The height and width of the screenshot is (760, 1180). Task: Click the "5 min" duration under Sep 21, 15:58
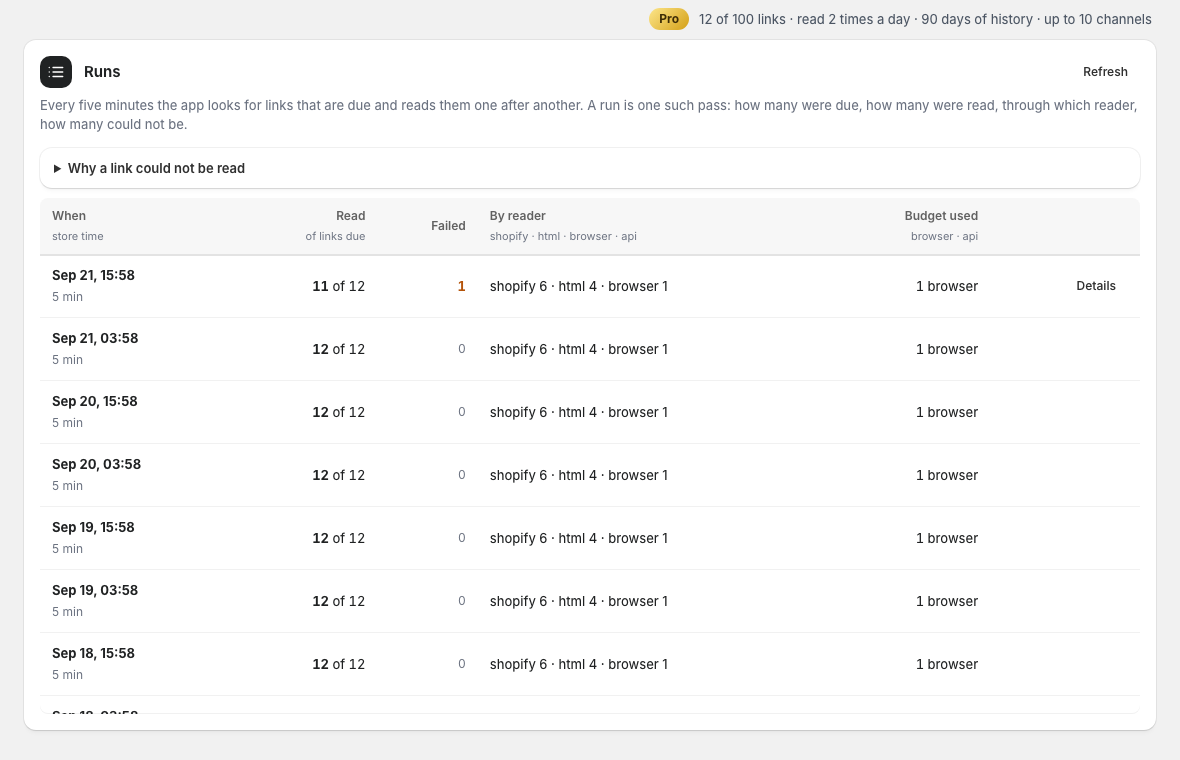click(x=68, y=297)
